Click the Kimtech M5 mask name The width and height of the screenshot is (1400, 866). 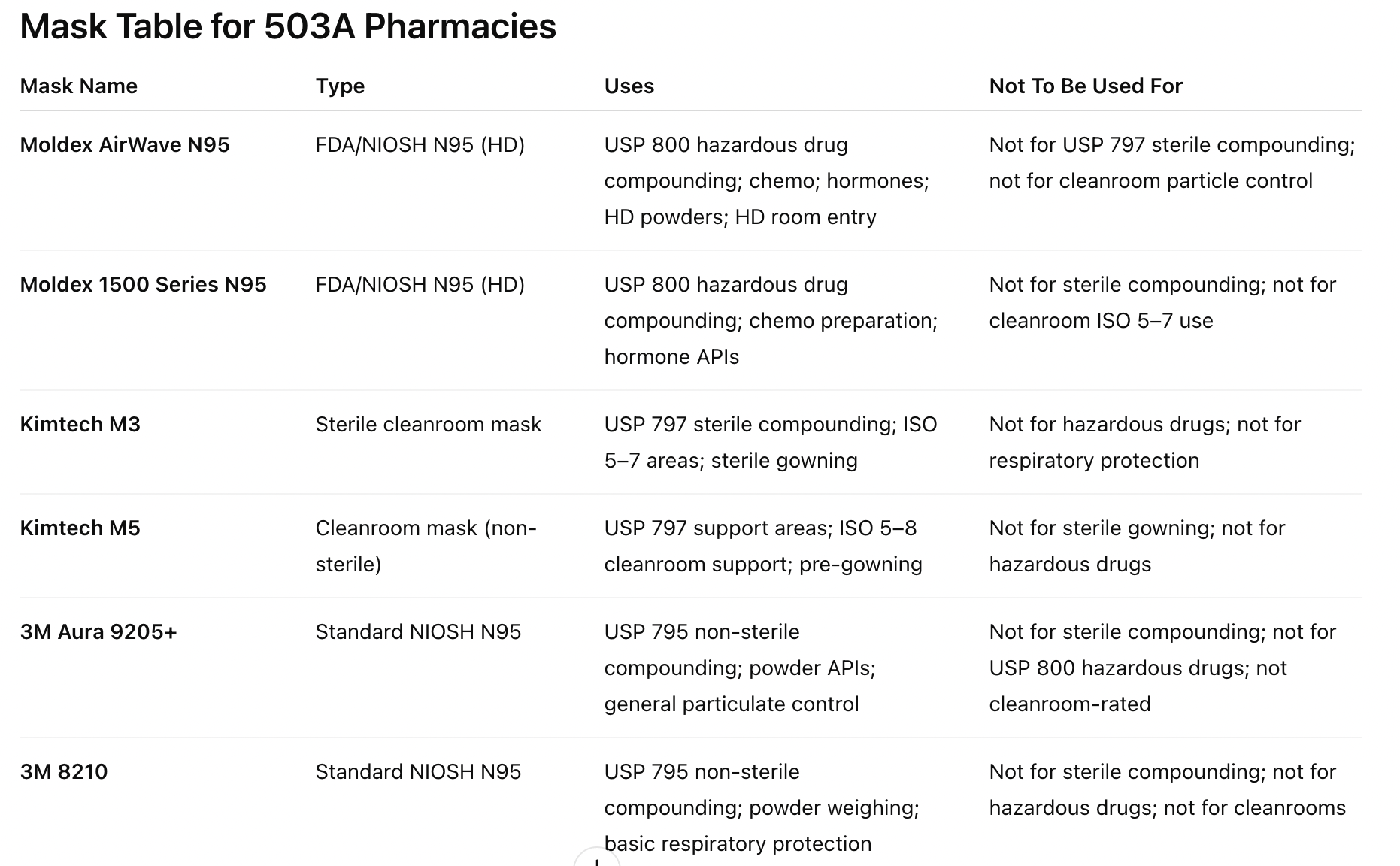click(x=80, y=528)
